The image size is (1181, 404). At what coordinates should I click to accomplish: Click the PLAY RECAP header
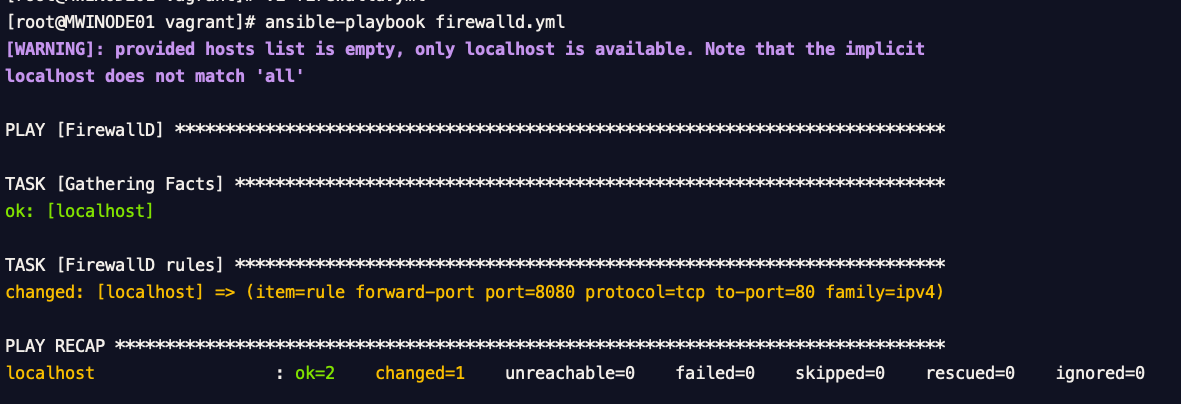[54, 346]
